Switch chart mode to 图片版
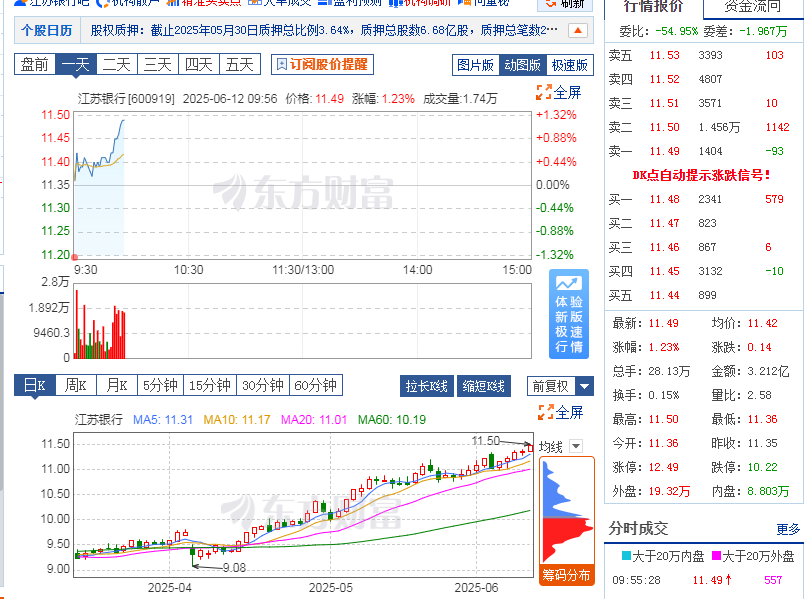Screen dimensions: 808x599 [476, 65]
